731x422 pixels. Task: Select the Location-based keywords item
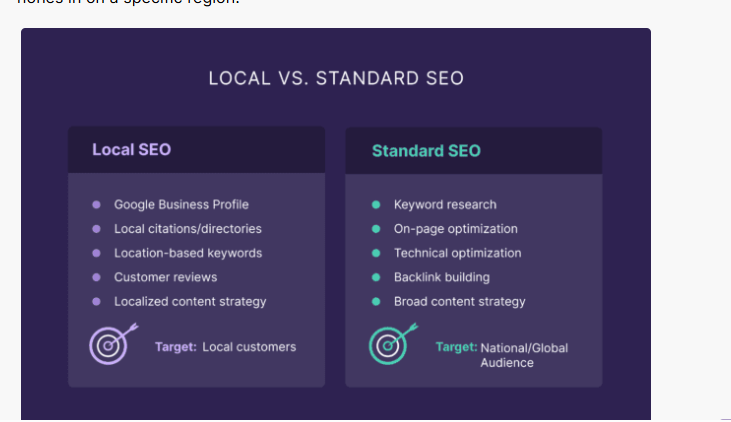click(x=188, y=253)
